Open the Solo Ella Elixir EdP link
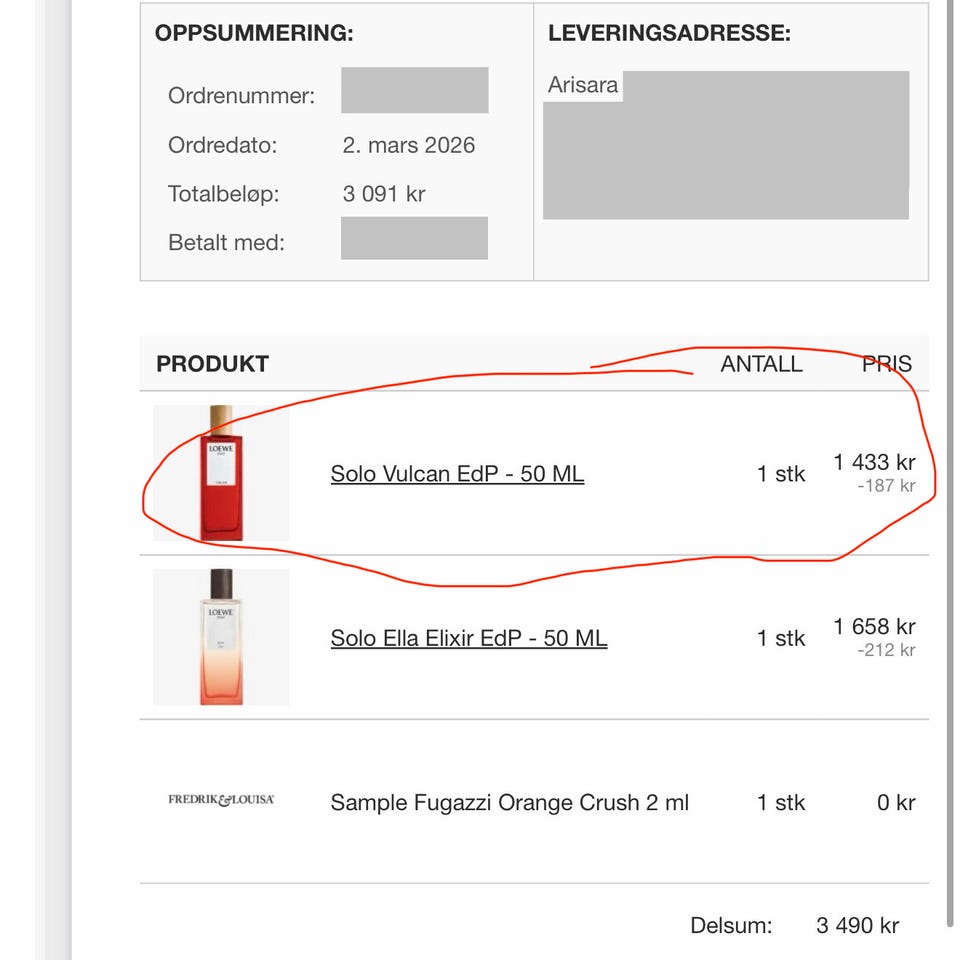 468,638
